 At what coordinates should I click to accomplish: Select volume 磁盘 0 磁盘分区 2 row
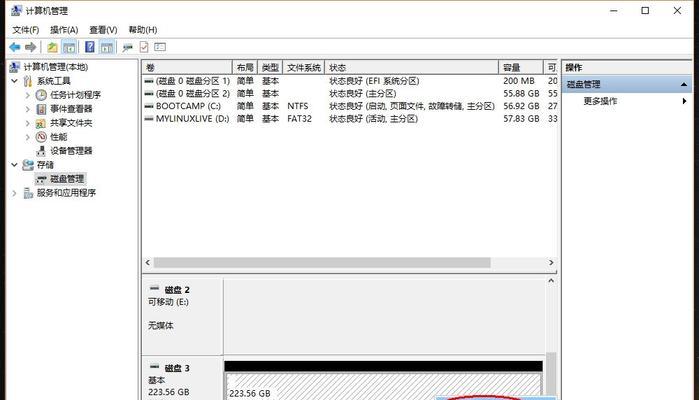click(x=350, y=94)
